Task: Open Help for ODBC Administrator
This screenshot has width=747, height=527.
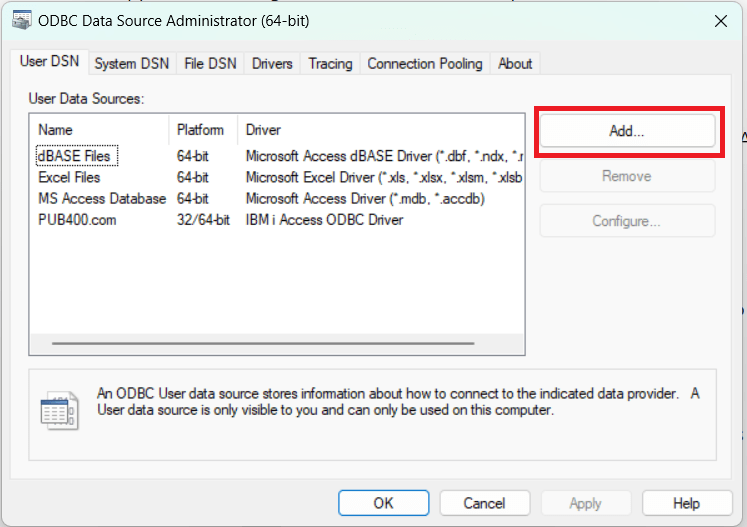Action: point(686,503)
